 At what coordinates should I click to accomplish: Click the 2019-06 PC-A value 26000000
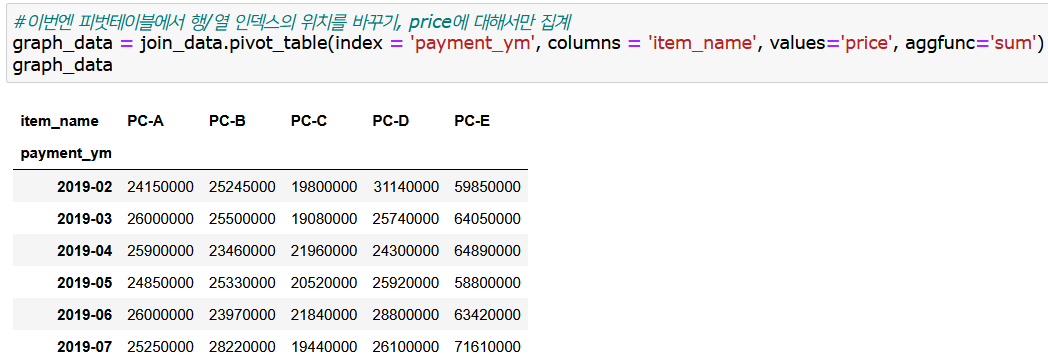(160, 315)
